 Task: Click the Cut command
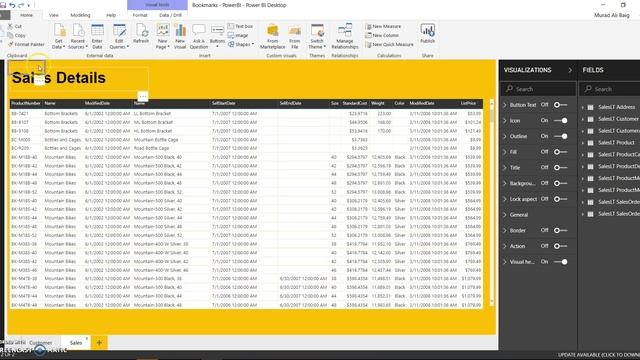coord(15,26)
